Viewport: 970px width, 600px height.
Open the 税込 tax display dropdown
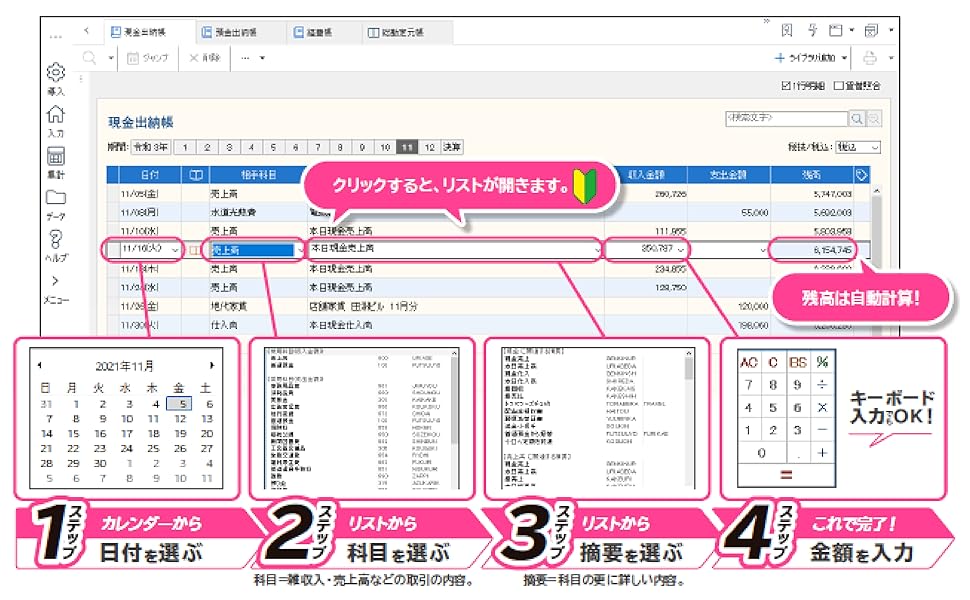pos(856,147)
